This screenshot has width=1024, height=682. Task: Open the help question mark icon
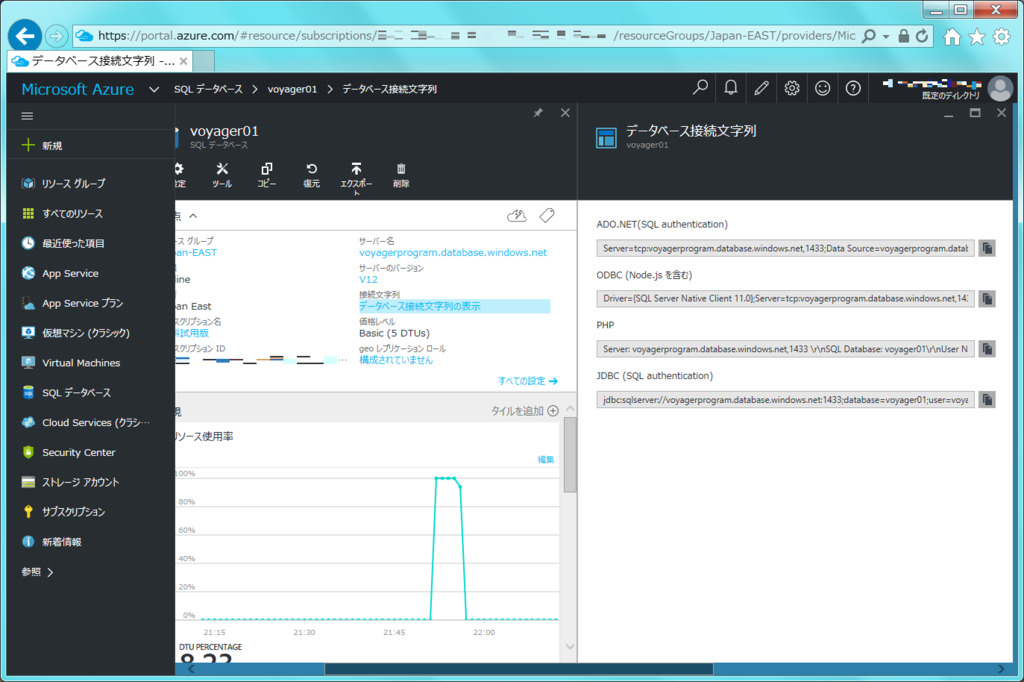click(x=853, y=88)
